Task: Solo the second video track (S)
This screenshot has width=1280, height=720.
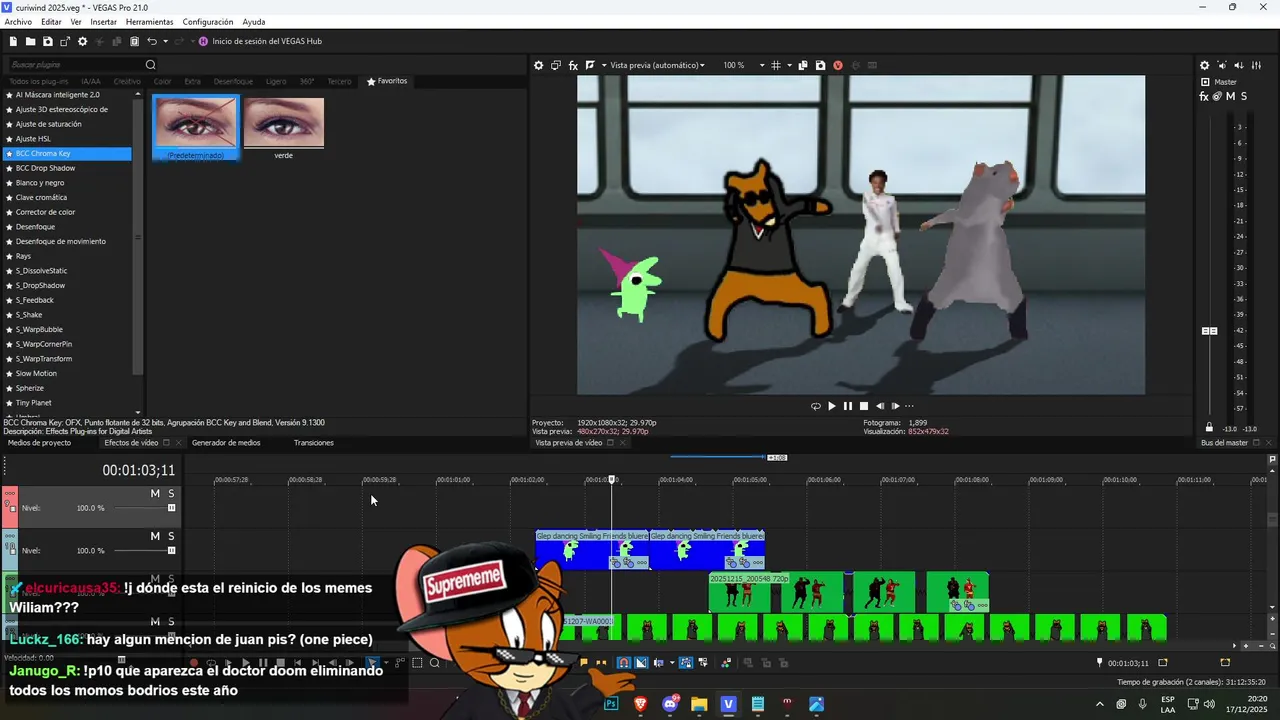Action: 171,537
